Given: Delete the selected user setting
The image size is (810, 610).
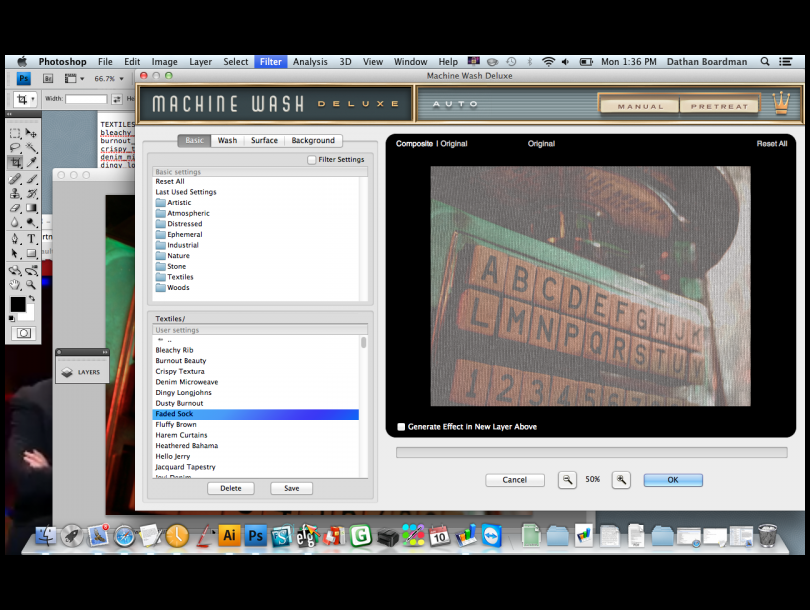Looking at the screenshot, I should point(231,488).
